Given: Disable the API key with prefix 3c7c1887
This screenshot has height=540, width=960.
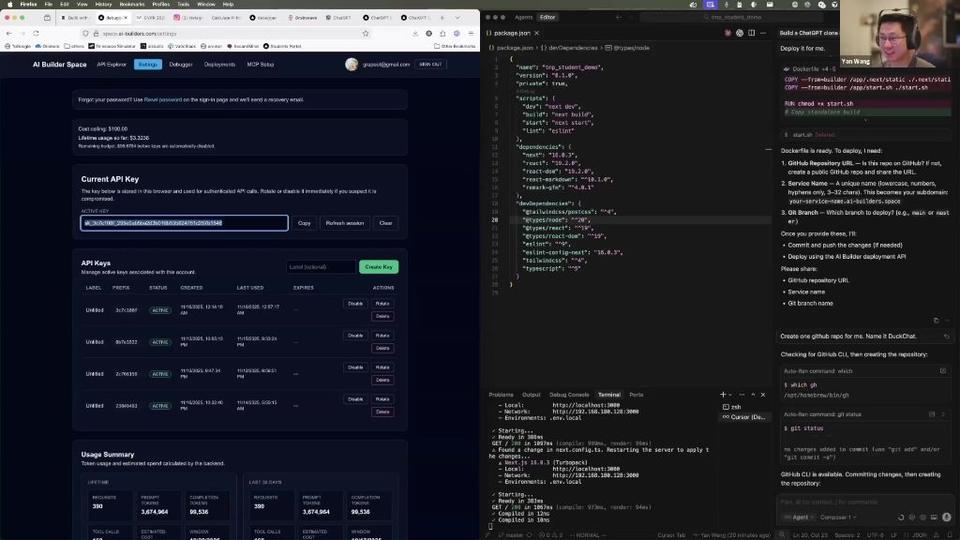Looking at the screenshot, I should point(355,304).
